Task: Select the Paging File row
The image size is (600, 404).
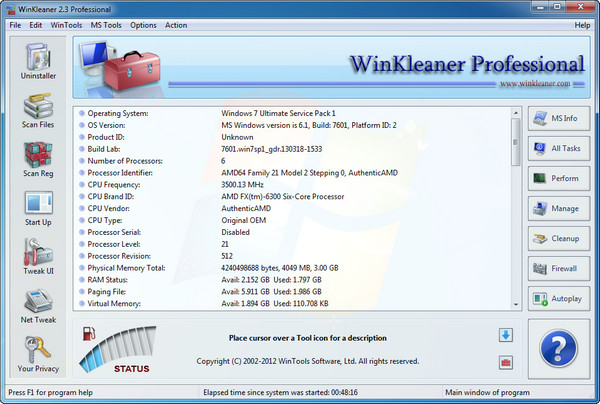Action: (293, 292)
